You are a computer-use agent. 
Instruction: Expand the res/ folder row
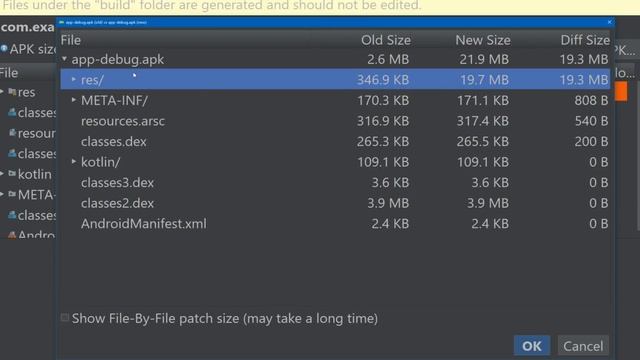74,79
